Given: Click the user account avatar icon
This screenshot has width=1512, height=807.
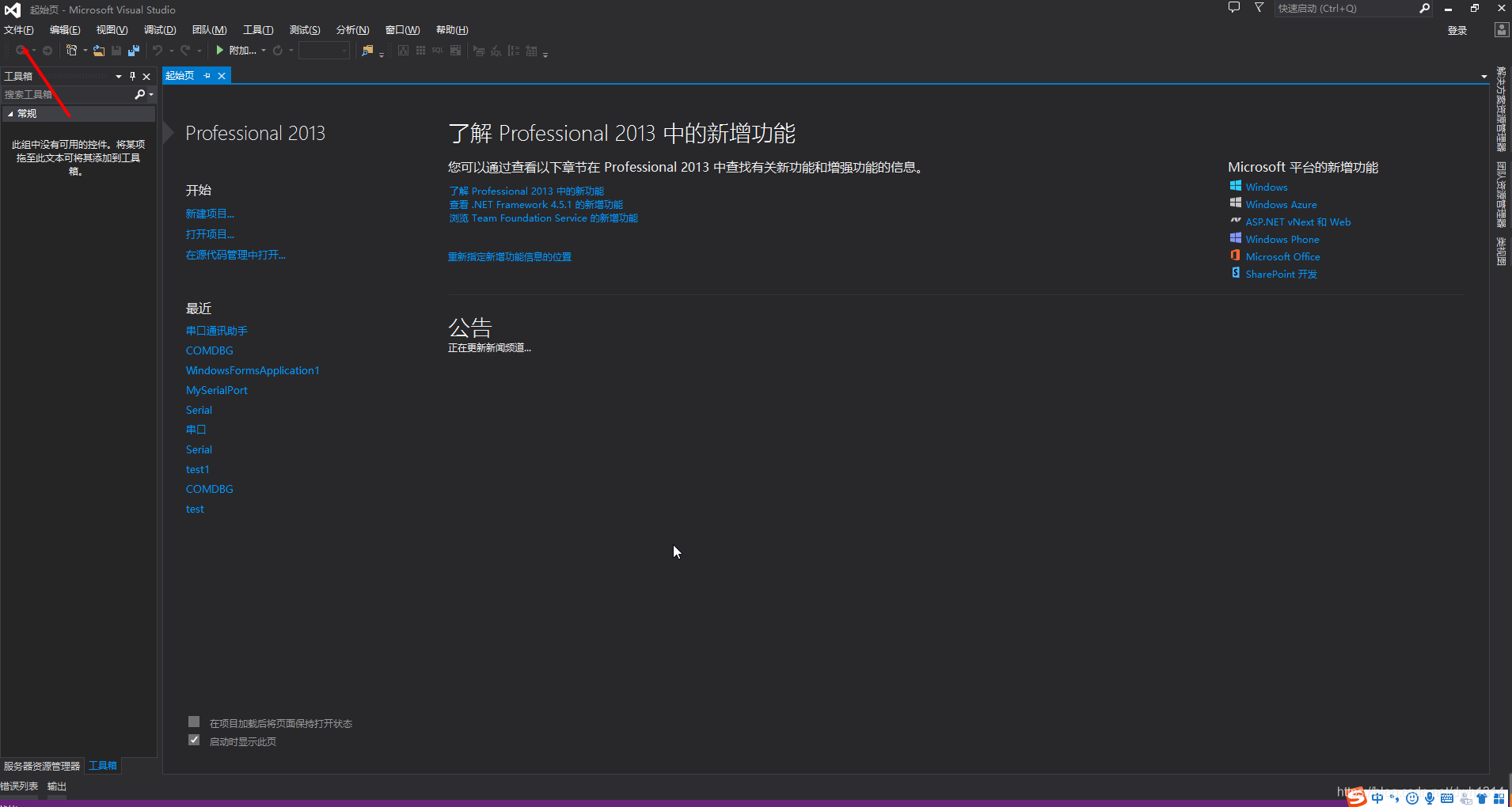Looking at the screenshot, I should pyautogui.click(x=1502, y=30).
